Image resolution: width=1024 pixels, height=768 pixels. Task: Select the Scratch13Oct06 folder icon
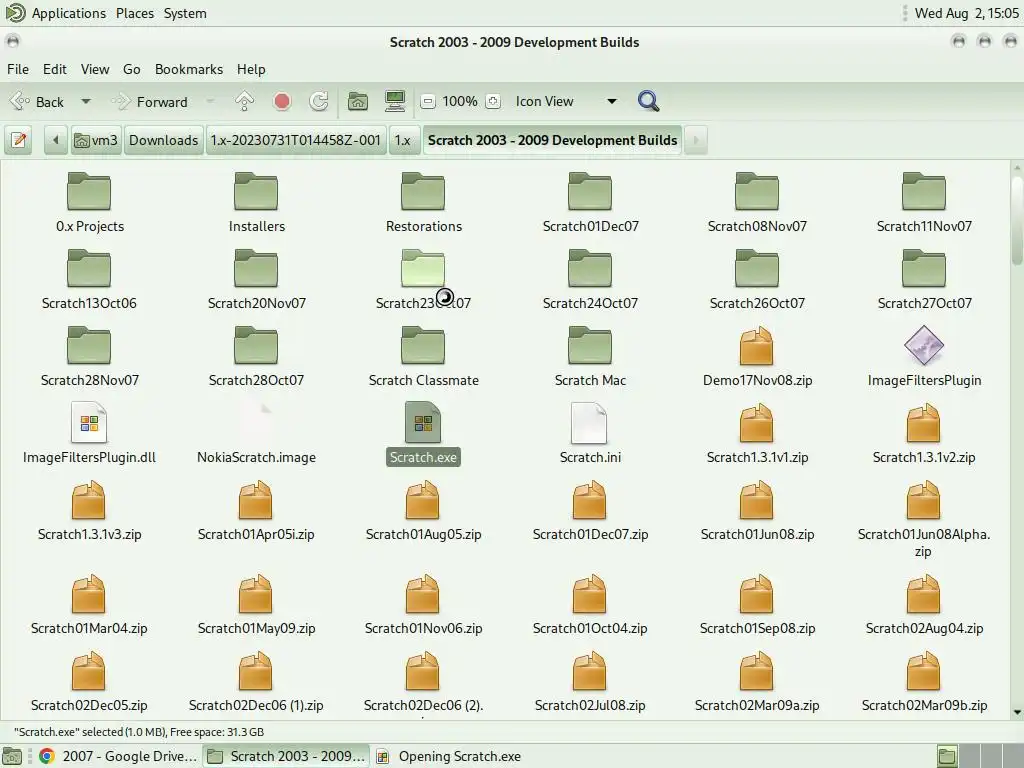(89, 268)
